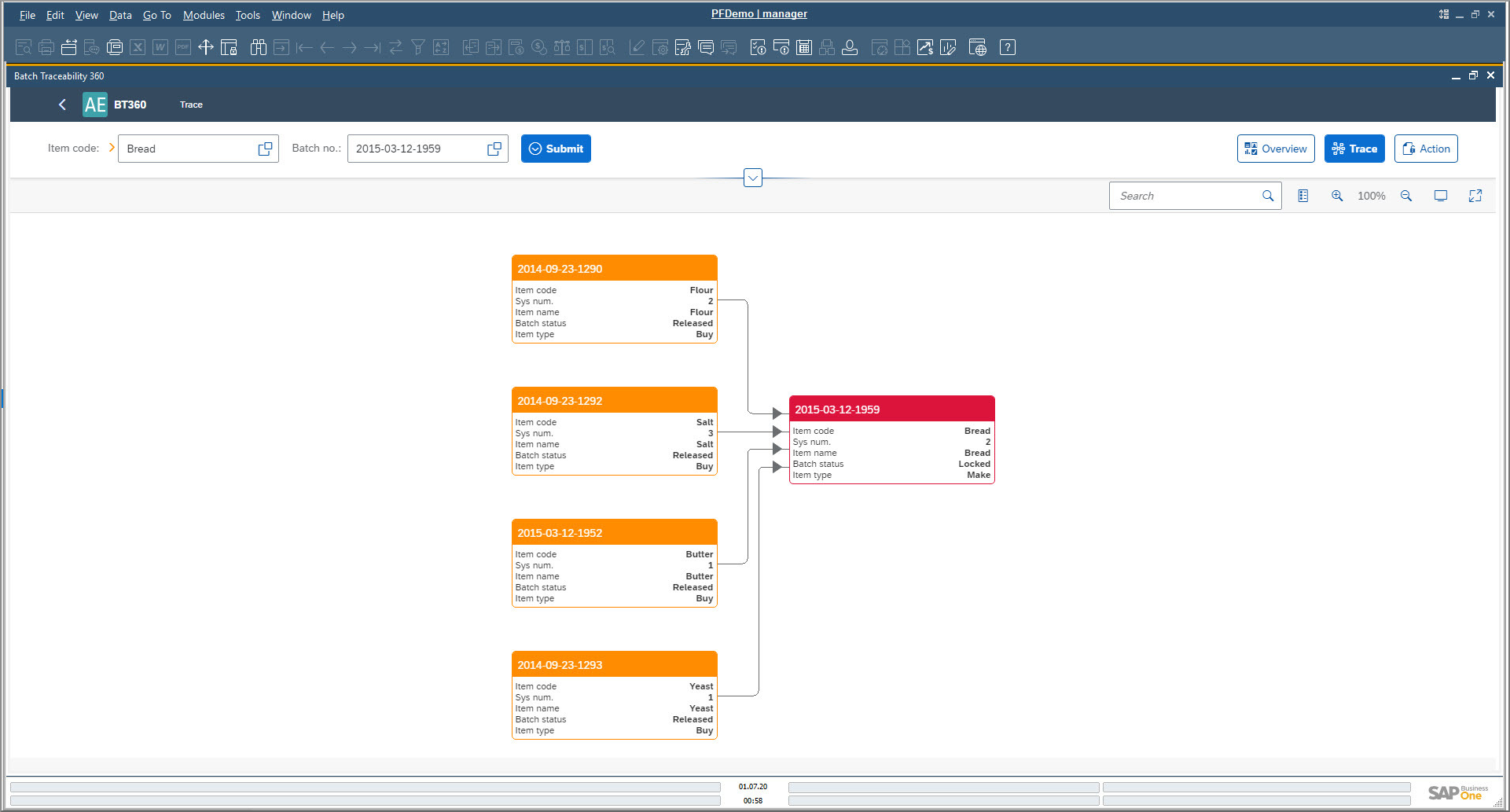The width and height of the screenshot is (1510, 812).
Task: Open the Go To menu
Action: (157, 15)
